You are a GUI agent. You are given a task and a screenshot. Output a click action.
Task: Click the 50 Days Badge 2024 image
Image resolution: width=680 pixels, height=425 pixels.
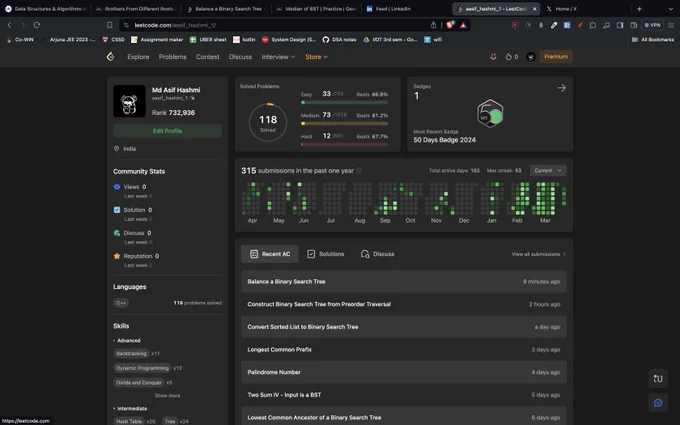pyautogui.click(x=490, y=114)
